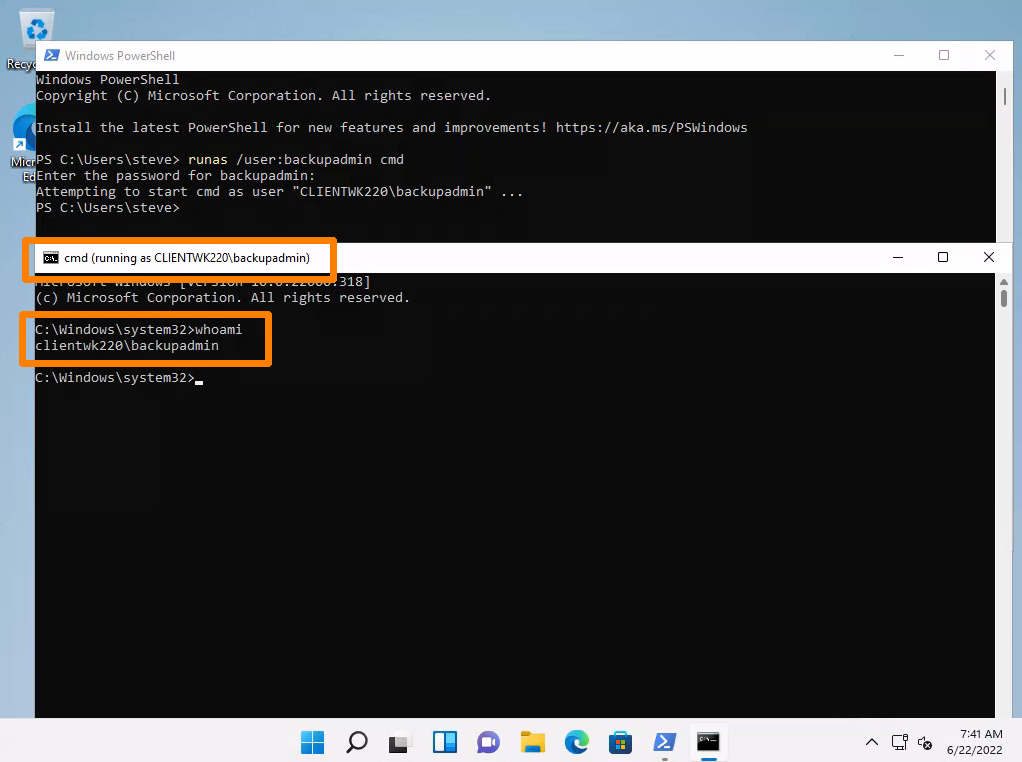Screen dimensions: 1022x762
Task: Click the Command Prompt taskbar icon
Action: pos(709,742)
